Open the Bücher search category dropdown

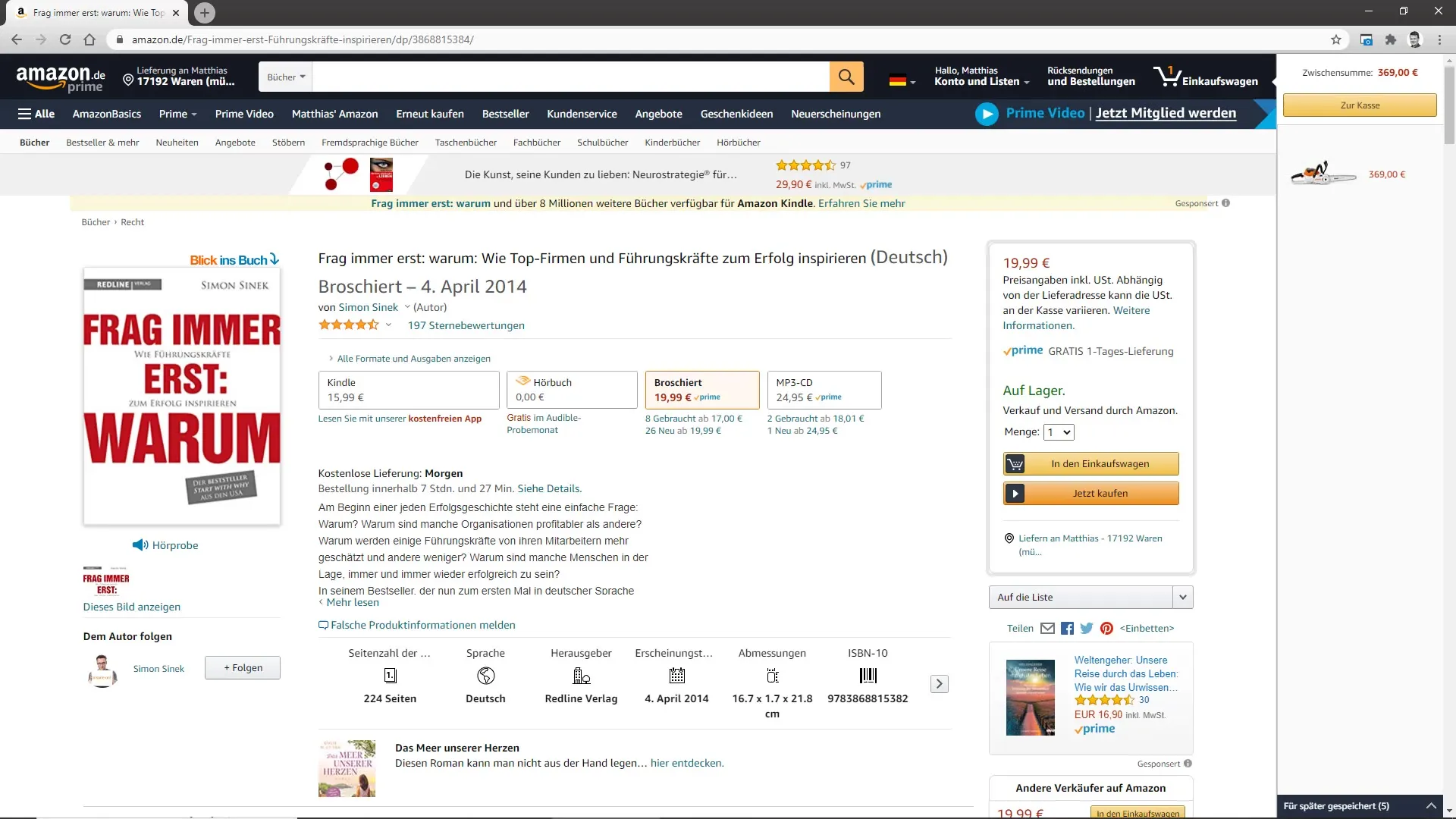click(286, 77)
